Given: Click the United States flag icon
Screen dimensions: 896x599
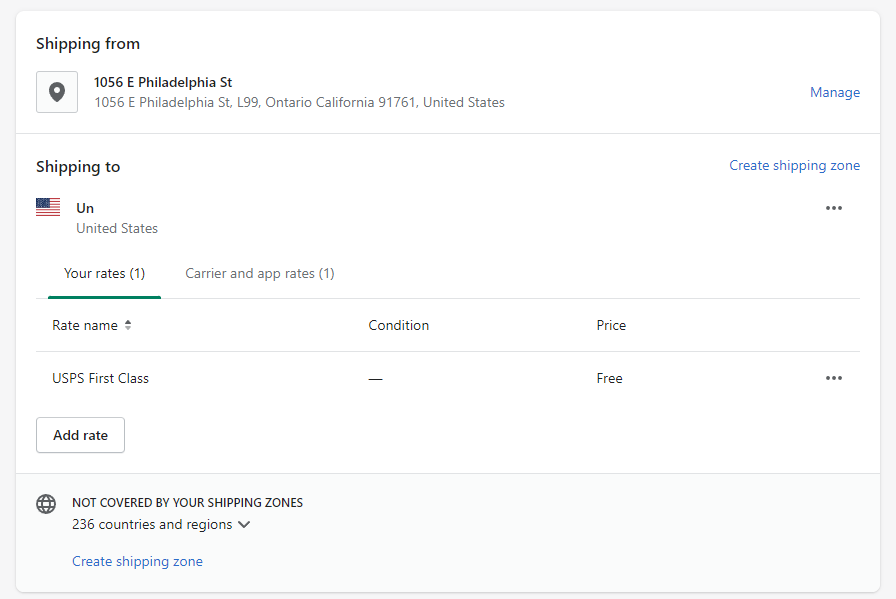Looking at the screenshot, I should point(48,207).
